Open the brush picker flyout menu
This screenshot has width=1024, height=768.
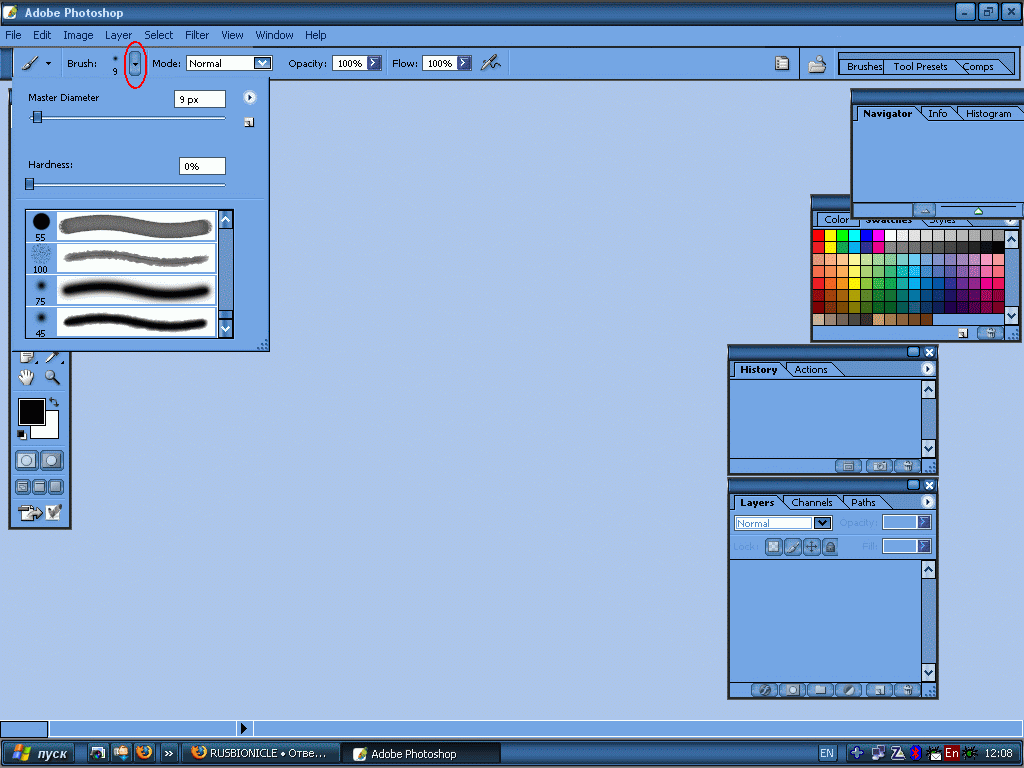249,97
